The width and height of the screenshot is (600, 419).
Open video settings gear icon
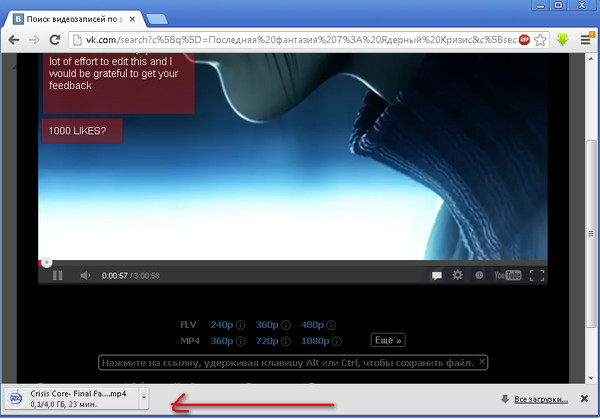click(x=458, y=275)
